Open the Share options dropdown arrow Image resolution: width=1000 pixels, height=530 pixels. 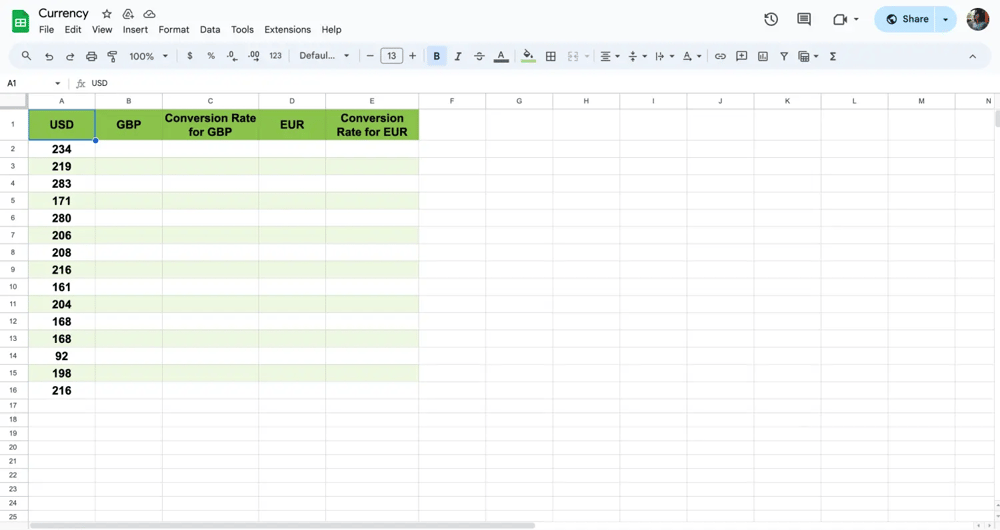coord(946,19)
